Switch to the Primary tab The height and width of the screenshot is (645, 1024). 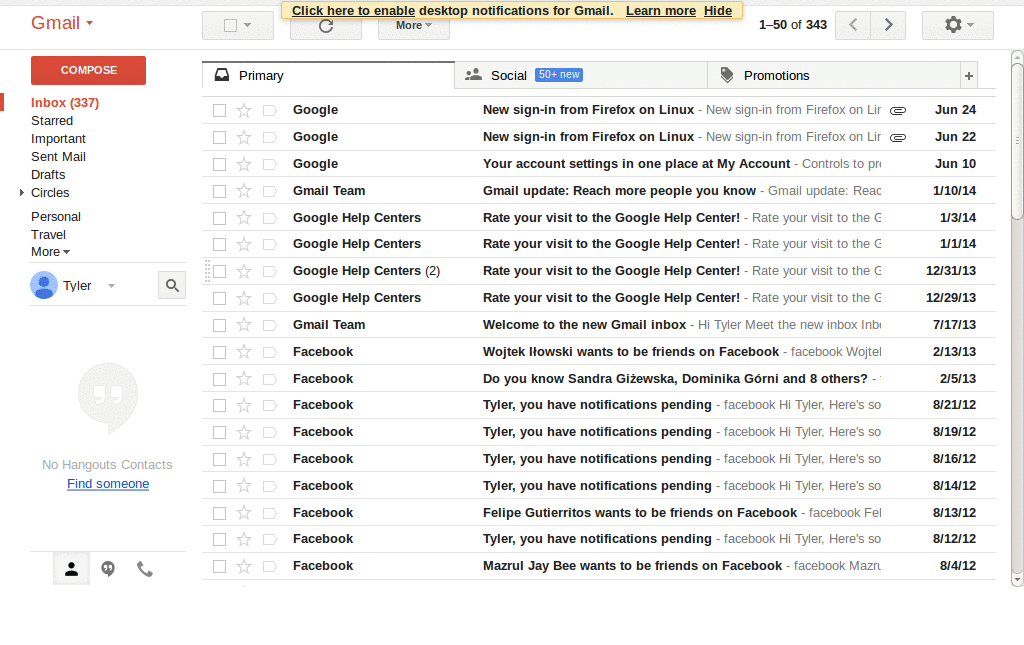[x=328, y=76]
